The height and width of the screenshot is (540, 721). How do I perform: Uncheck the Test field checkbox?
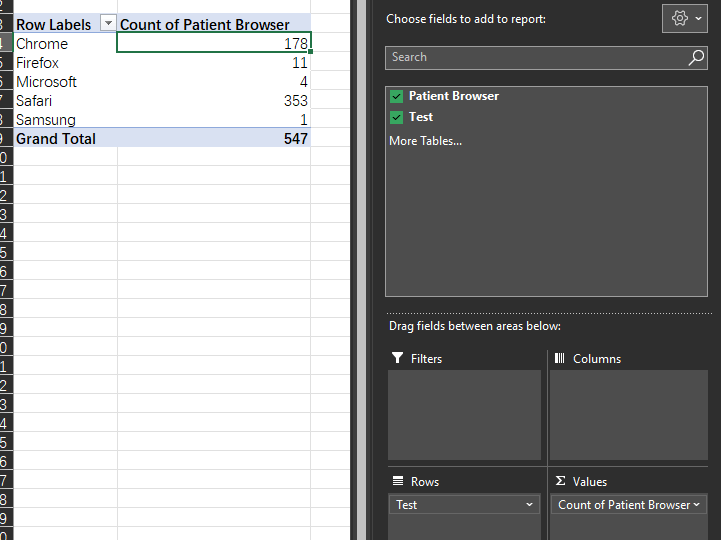(x=396, y=117)
